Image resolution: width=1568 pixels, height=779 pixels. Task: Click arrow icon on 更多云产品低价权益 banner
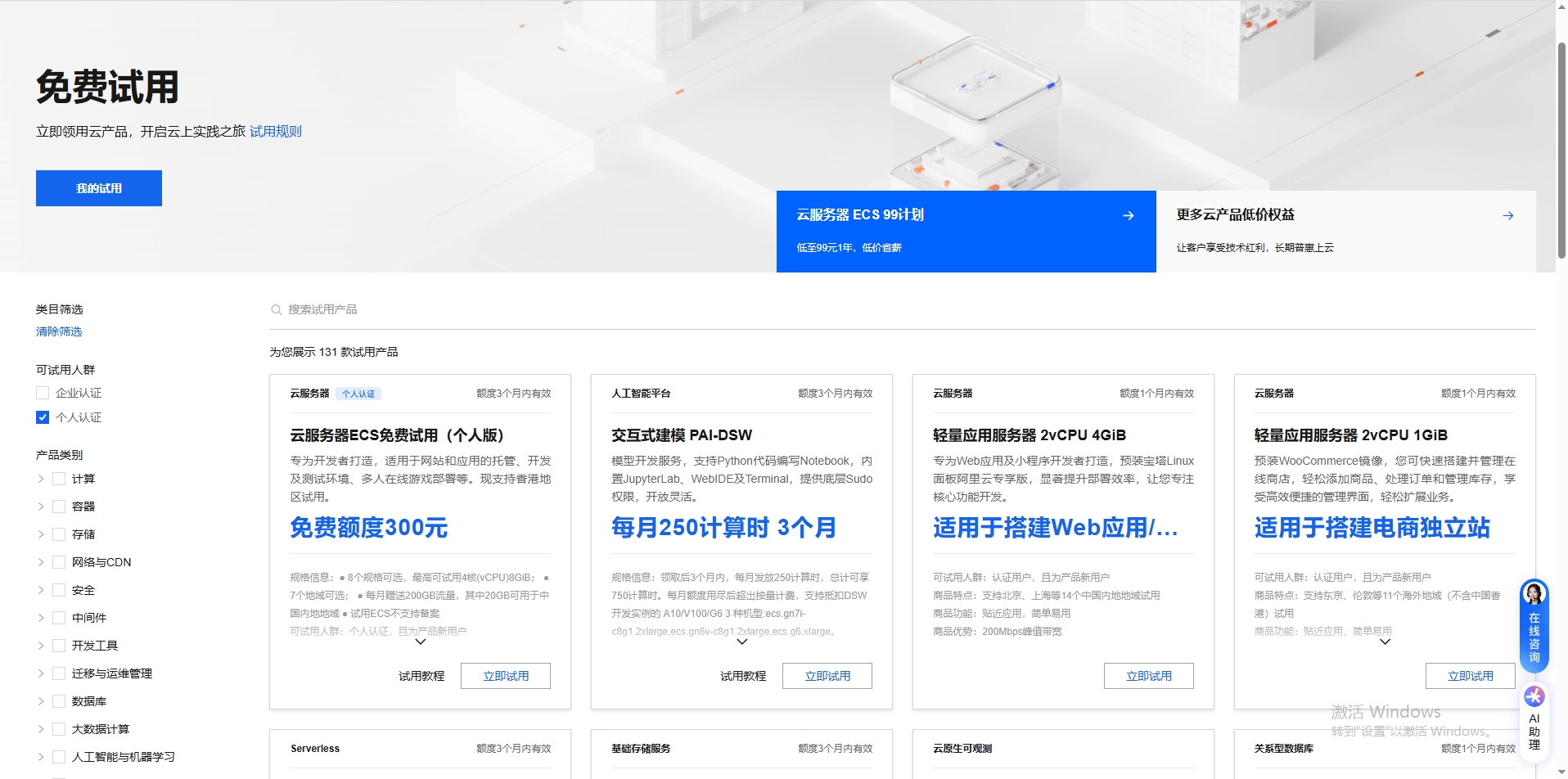pyautogui.click(x=1508, y=215)
